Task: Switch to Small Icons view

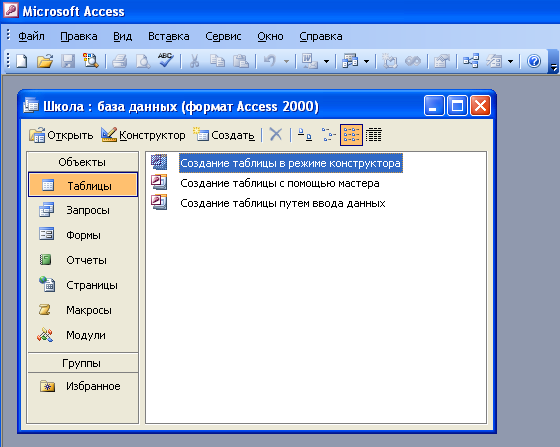Action: (x=329, y=135)
